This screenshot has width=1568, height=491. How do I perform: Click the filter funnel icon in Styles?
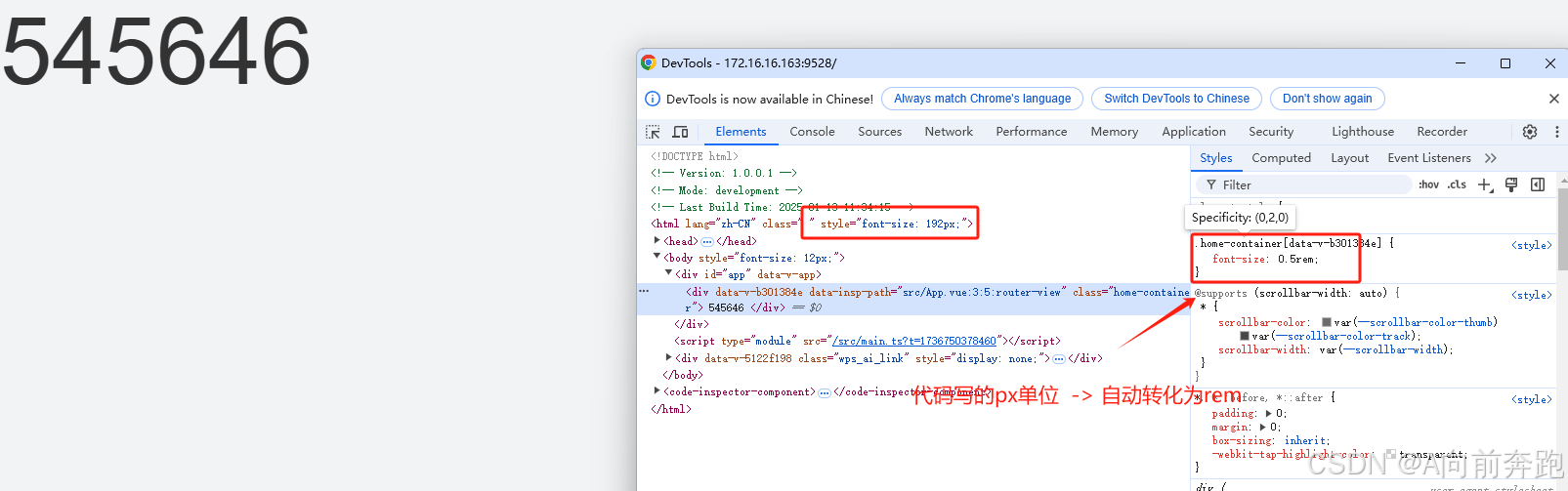tap(1211, 184)
